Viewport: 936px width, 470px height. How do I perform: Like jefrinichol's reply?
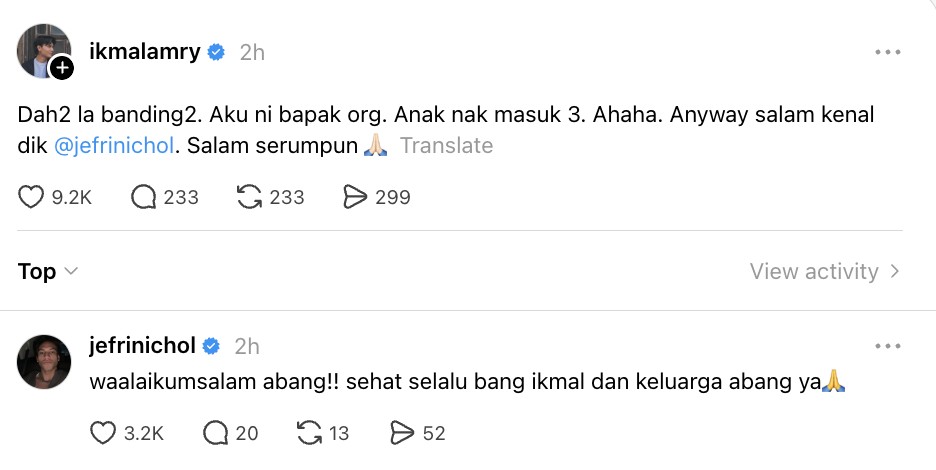(x=103, y=433)
